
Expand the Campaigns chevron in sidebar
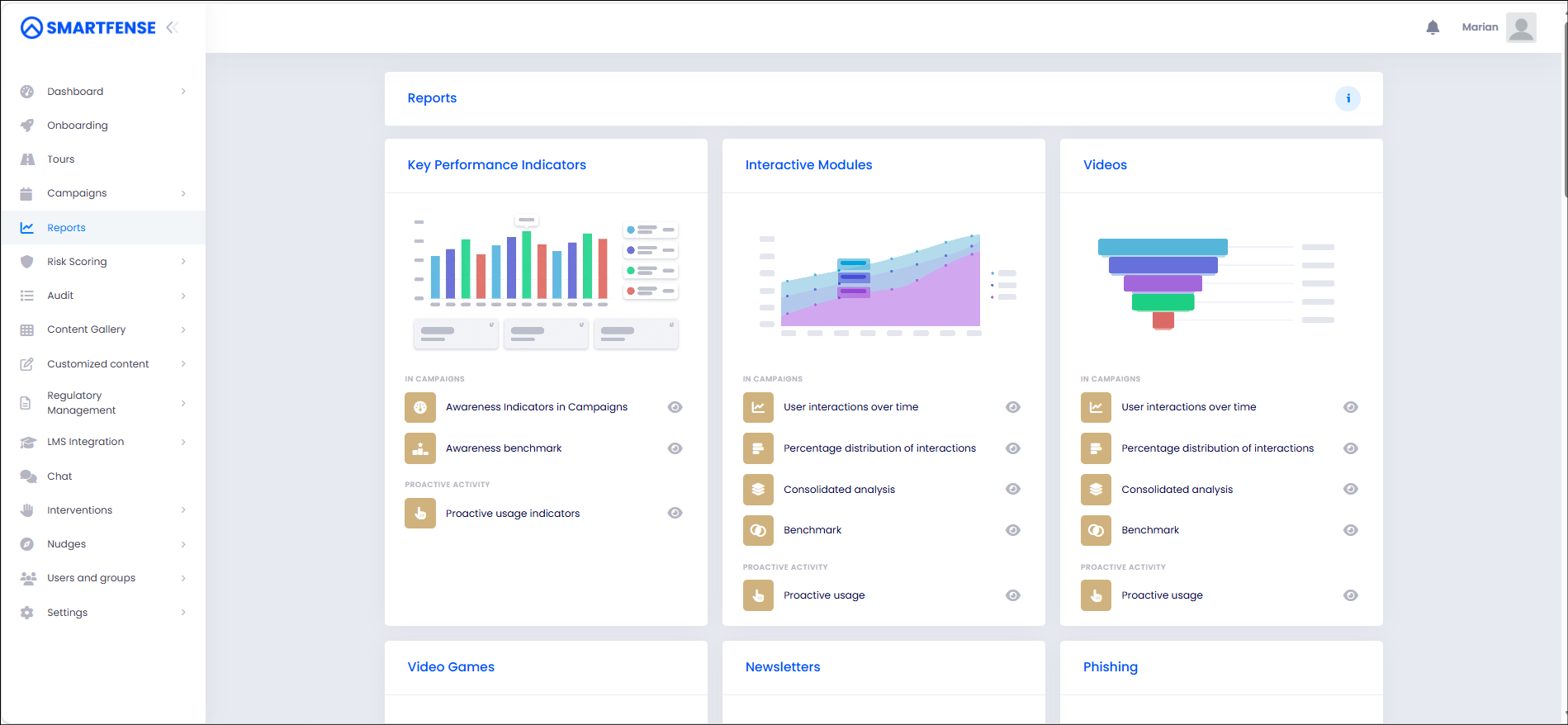point(183,193)
